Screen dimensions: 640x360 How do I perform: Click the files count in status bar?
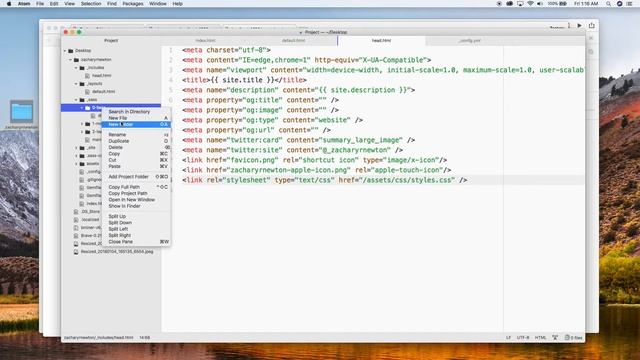click(573, 338)
